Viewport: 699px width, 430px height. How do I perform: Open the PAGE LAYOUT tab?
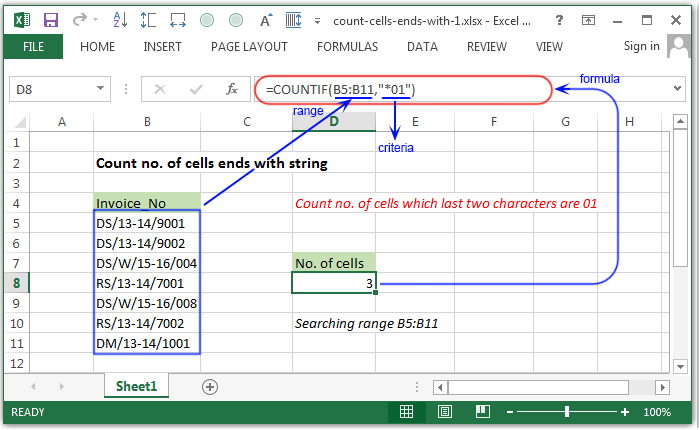point(249,46)
